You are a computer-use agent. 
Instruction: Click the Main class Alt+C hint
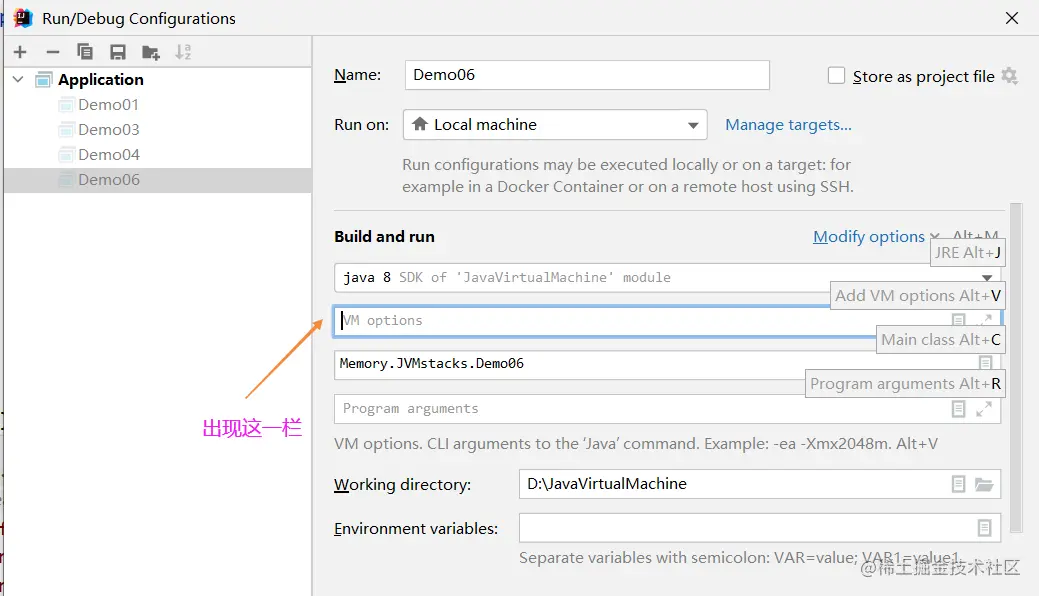coord(940,339)
